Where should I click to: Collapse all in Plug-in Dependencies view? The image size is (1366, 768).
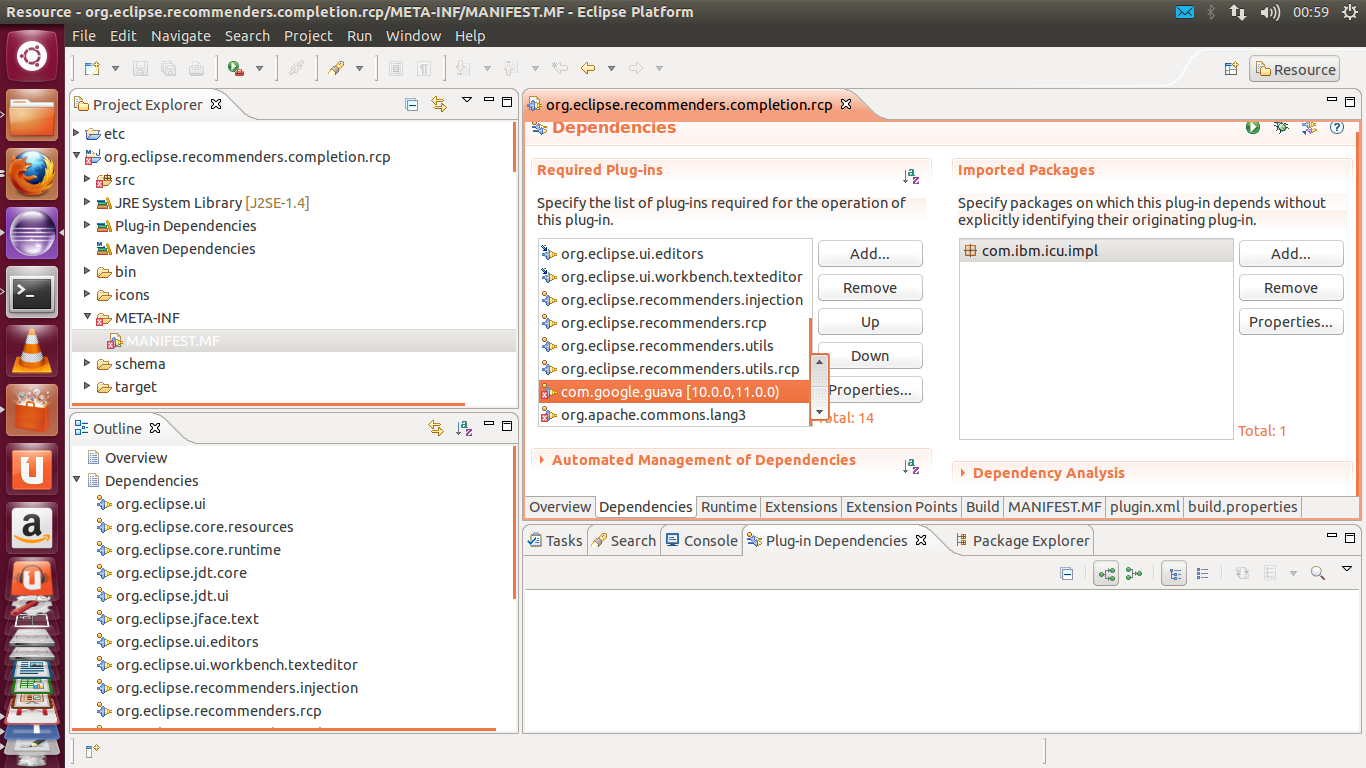[x=1066, y=574]
